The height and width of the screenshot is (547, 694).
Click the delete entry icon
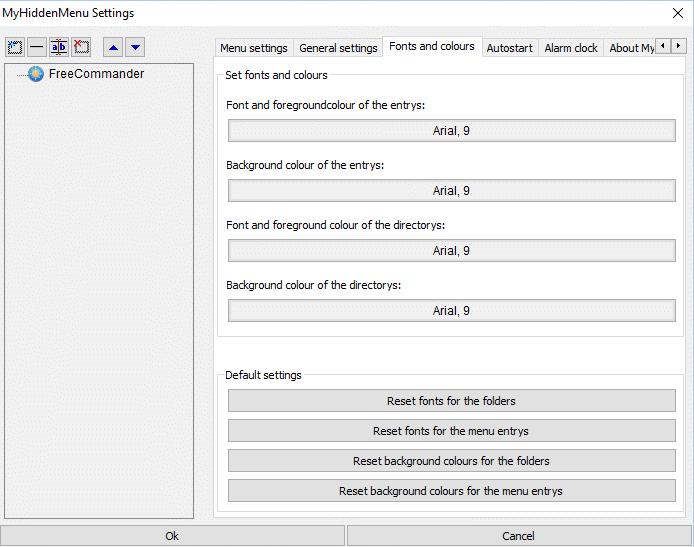point(81,48)
